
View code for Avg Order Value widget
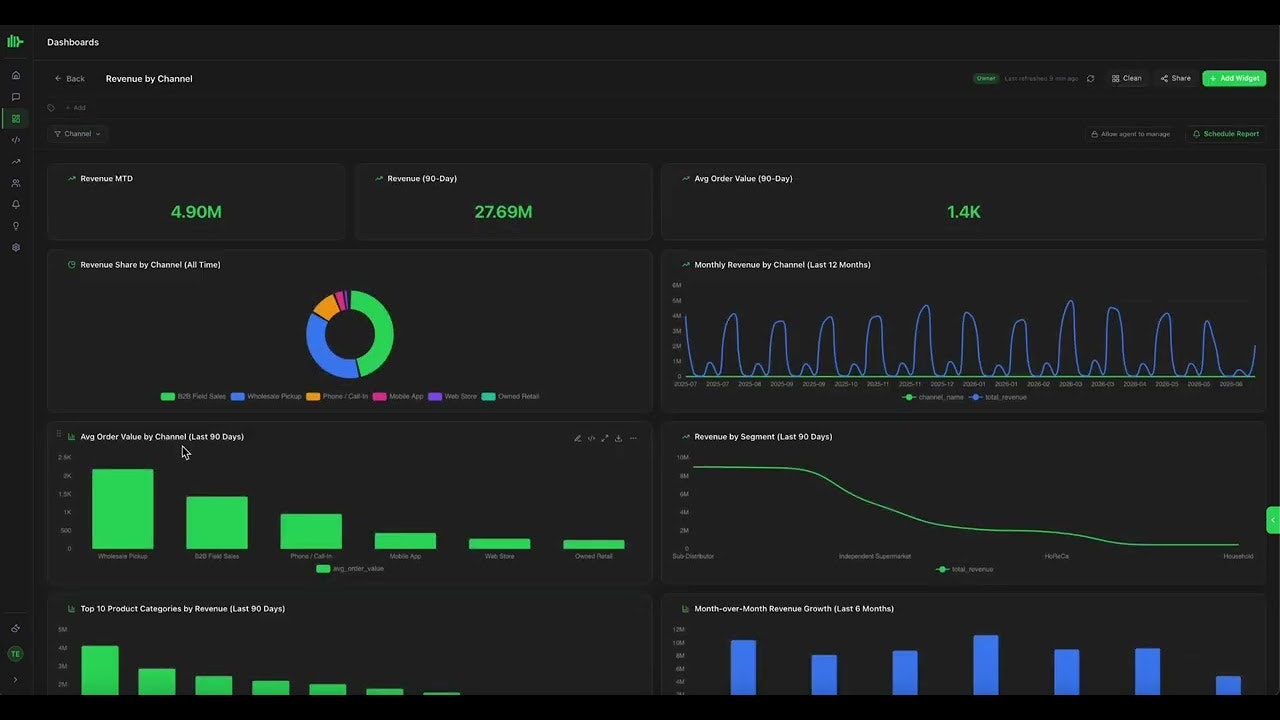coord(591,438)
